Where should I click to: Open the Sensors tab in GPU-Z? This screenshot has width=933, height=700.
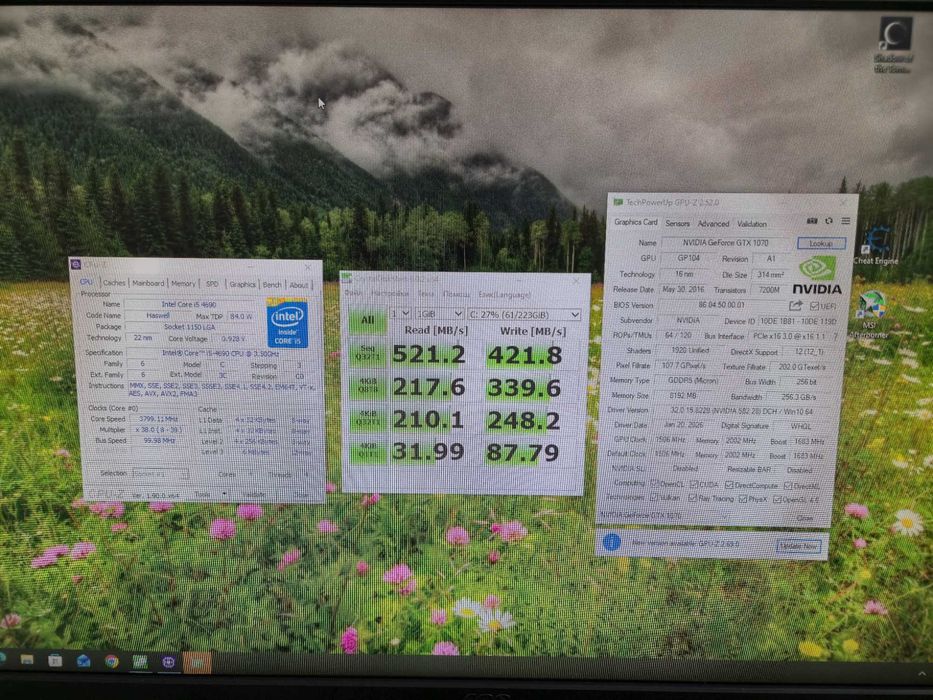[677, 223]
